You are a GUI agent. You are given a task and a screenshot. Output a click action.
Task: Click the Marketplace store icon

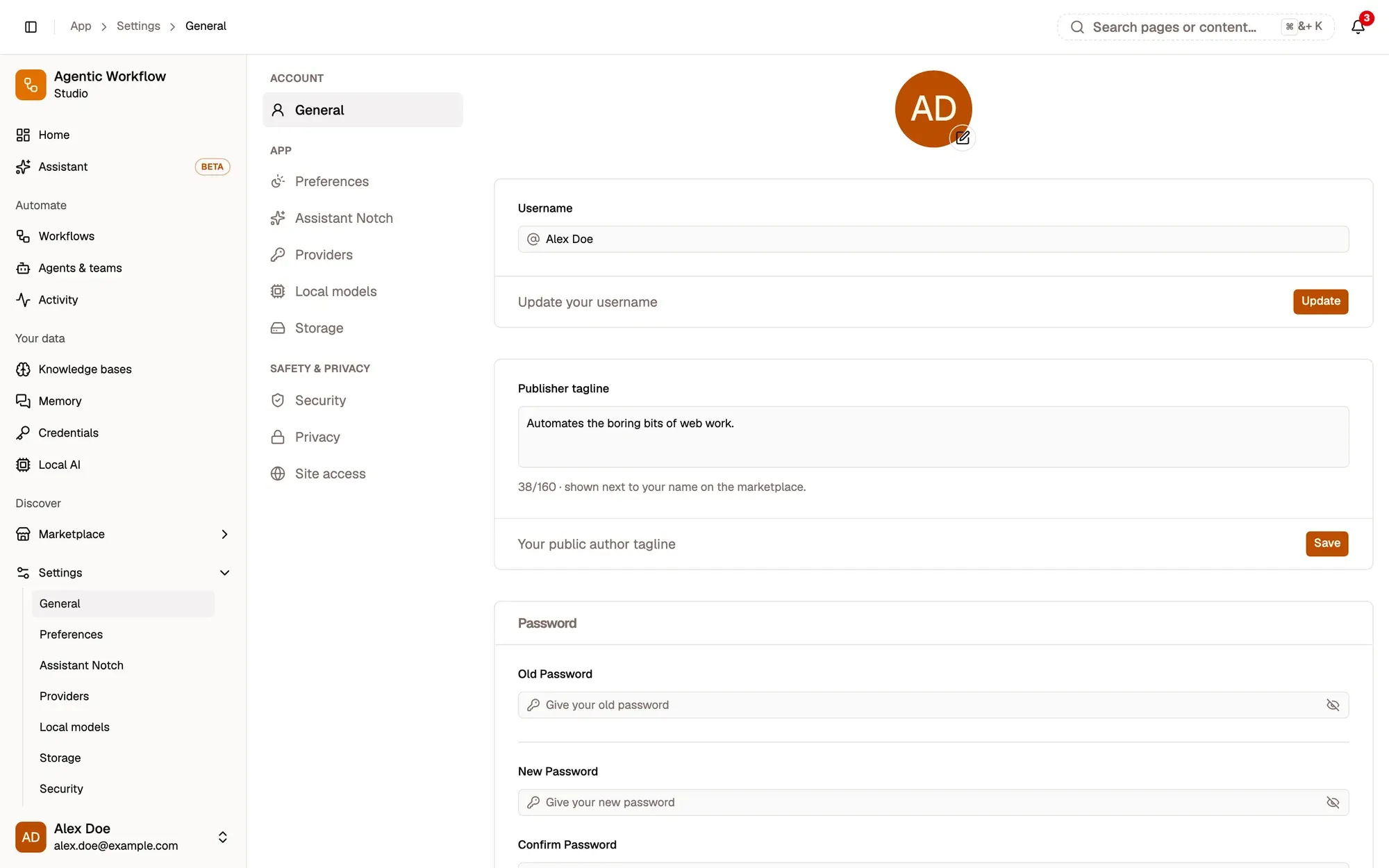pyautogui.click(x=23, y=534)
